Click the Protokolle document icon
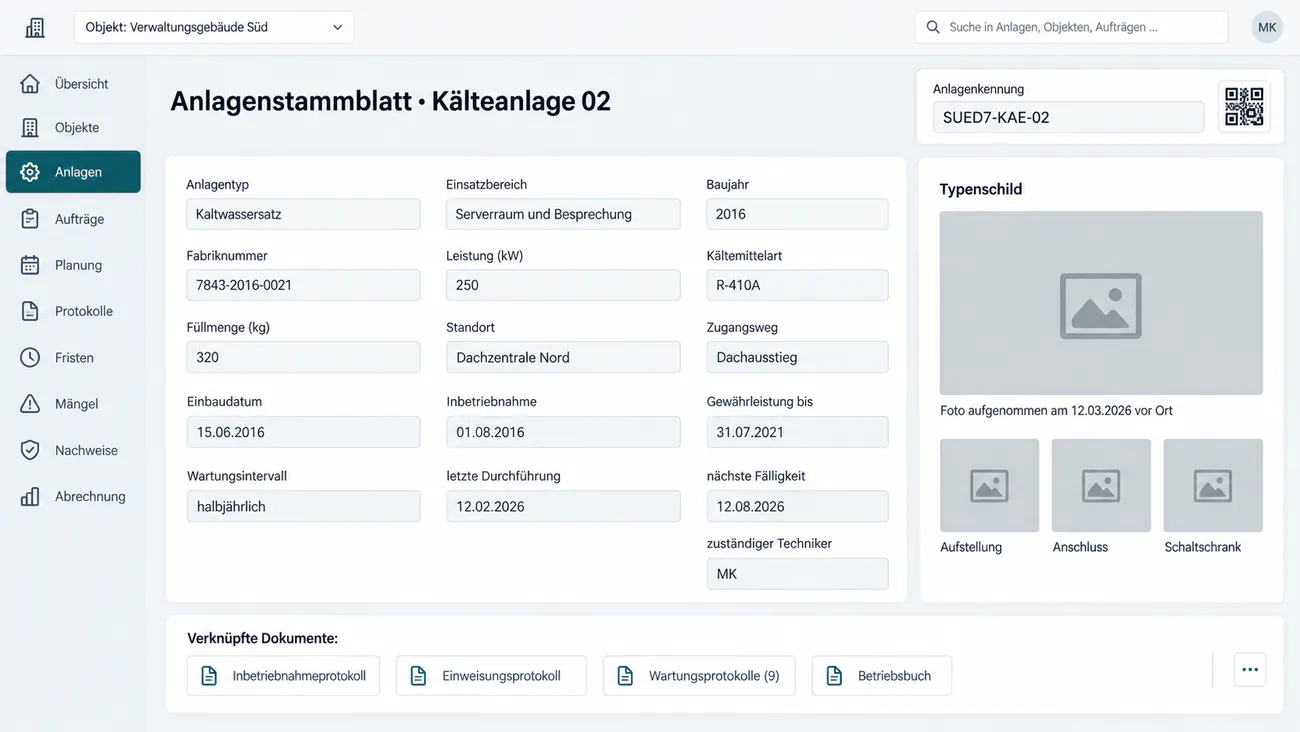 pyautogui.click(x=30, y=311)
